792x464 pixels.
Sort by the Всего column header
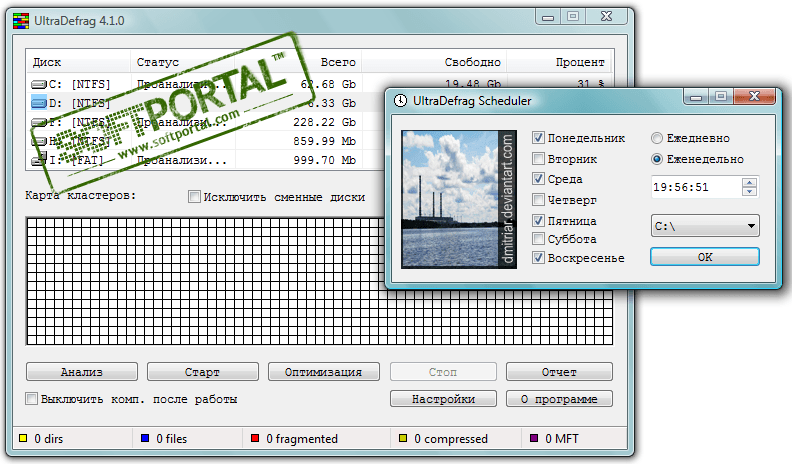298,62
